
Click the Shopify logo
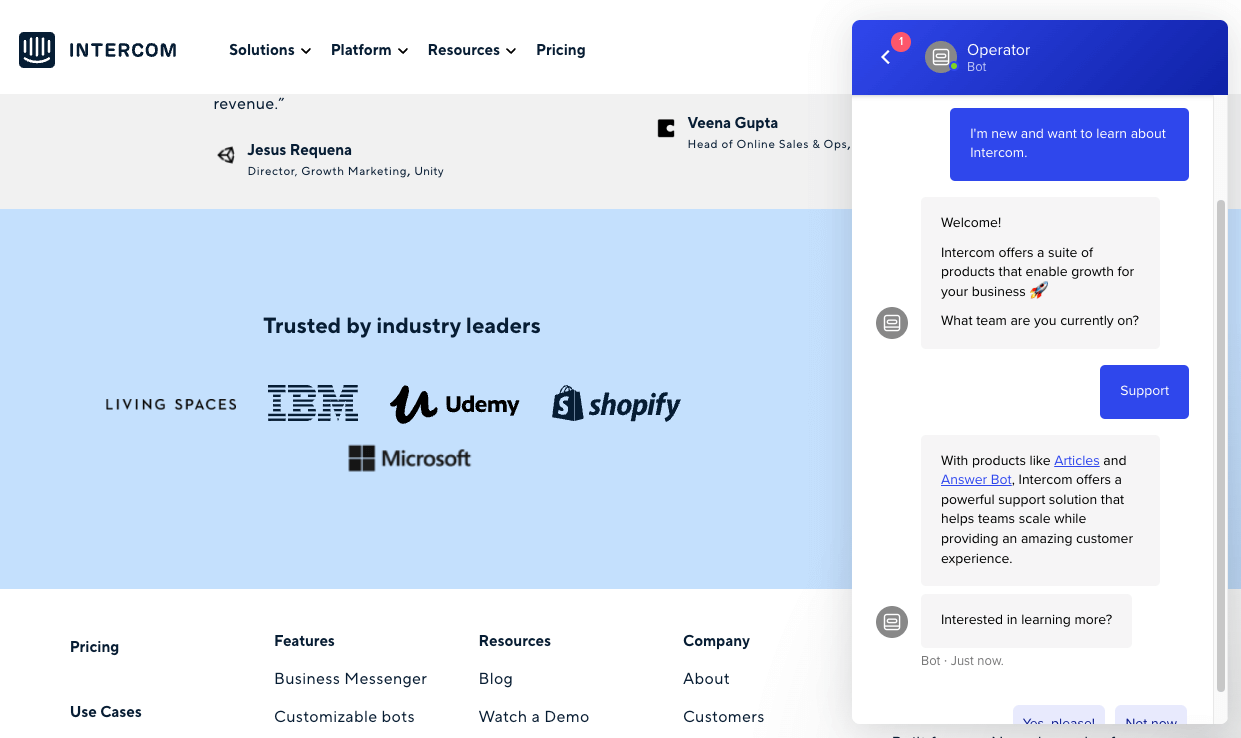616,404
